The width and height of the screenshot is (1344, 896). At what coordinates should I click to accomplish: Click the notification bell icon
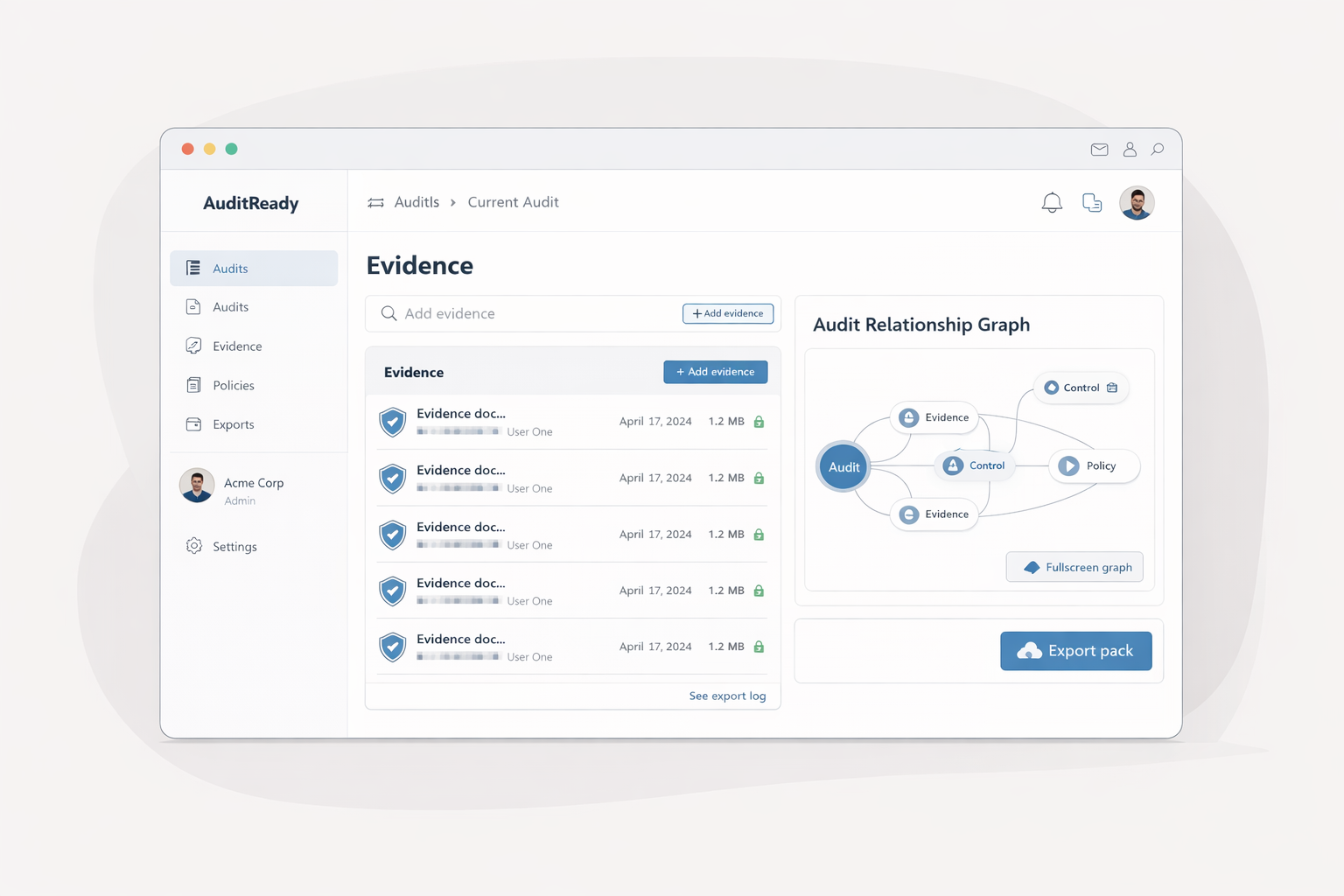[x=1052, y=203]
